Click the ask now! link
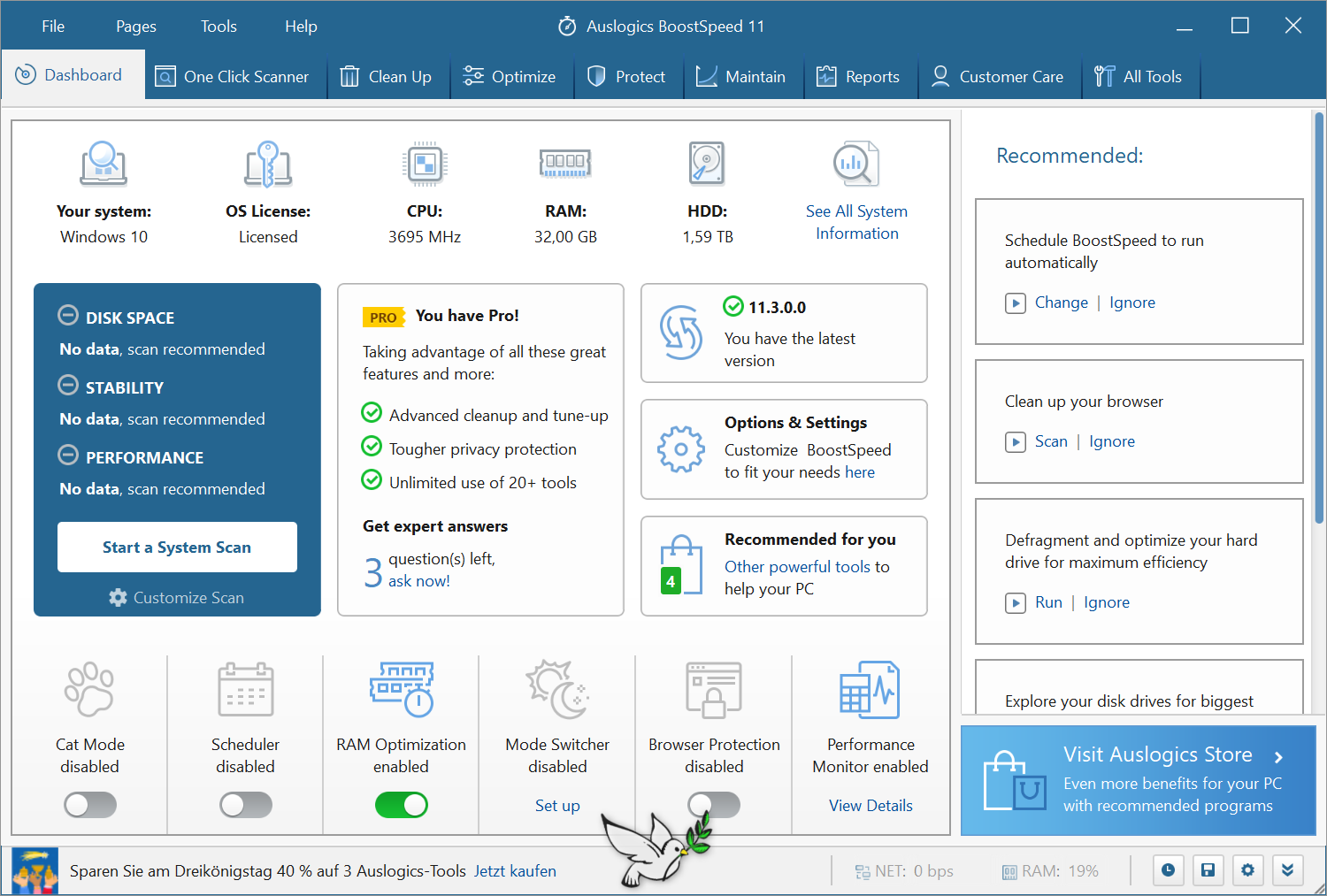The width and height of the screenshot is (1327, 896). coord(419,581)
